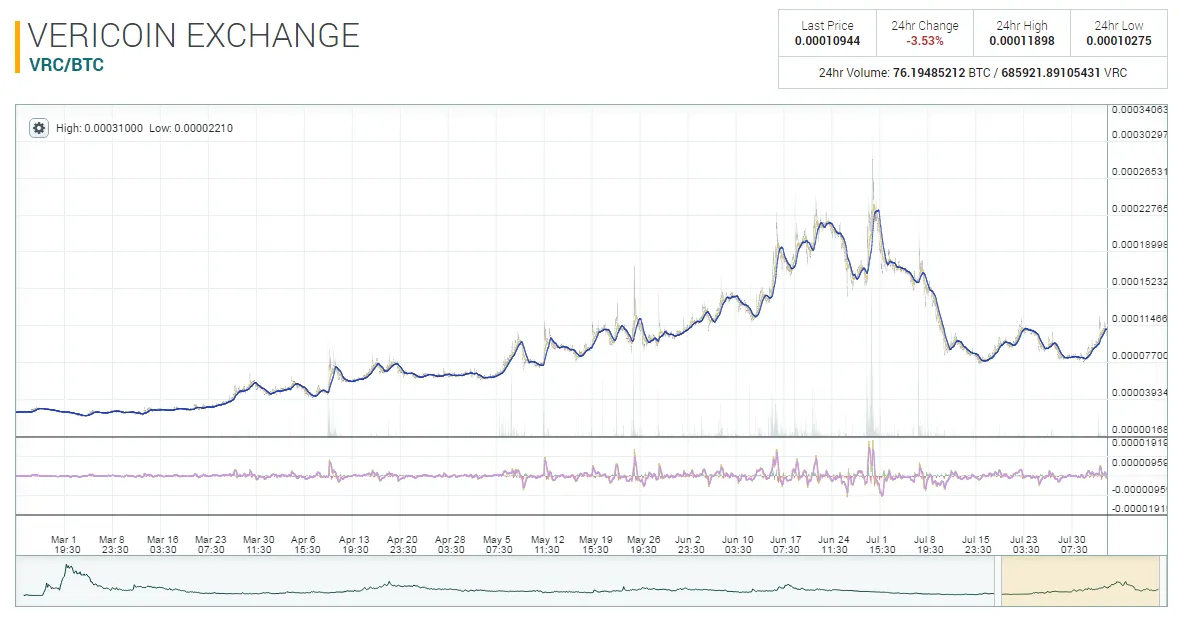Click 24hr Volume VRC figure 685921.89105431
This screenshot has height=619, width=1191.
tap(1050, 73)
